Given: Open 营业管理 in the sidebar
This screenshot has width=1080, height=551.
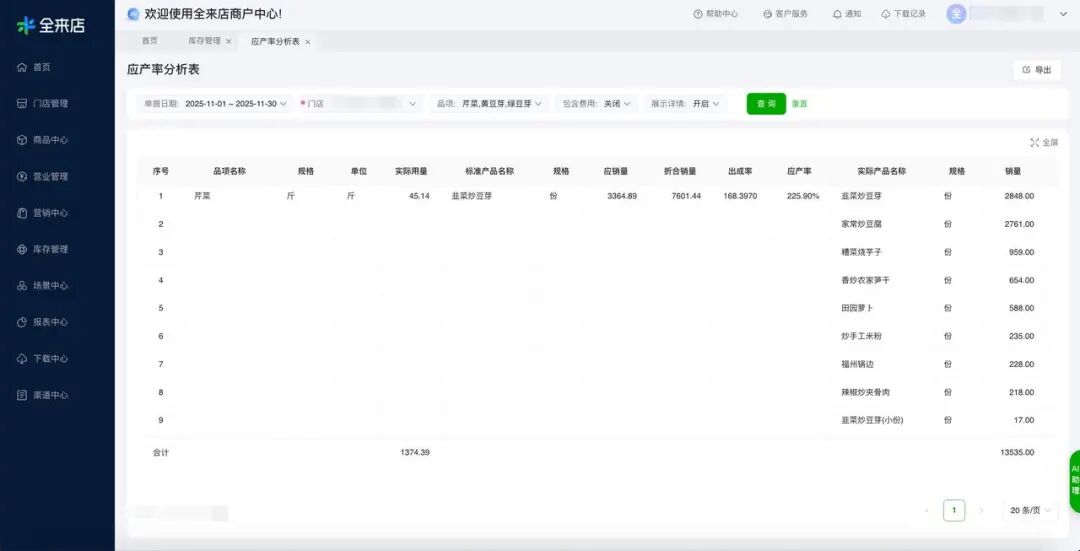Looking at the screenshot, I should [43, 176].
